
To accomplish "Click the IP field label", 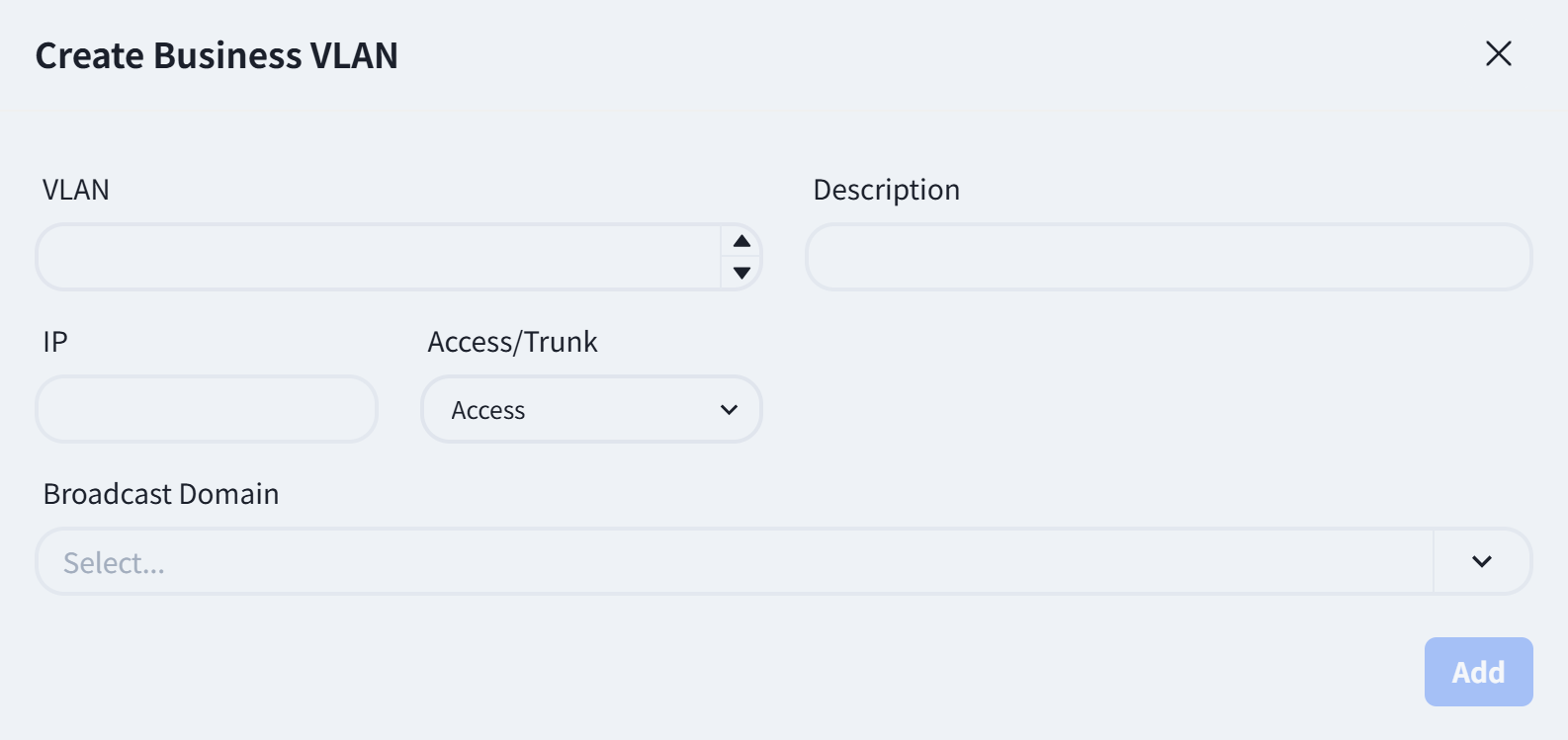I will 55,342.
